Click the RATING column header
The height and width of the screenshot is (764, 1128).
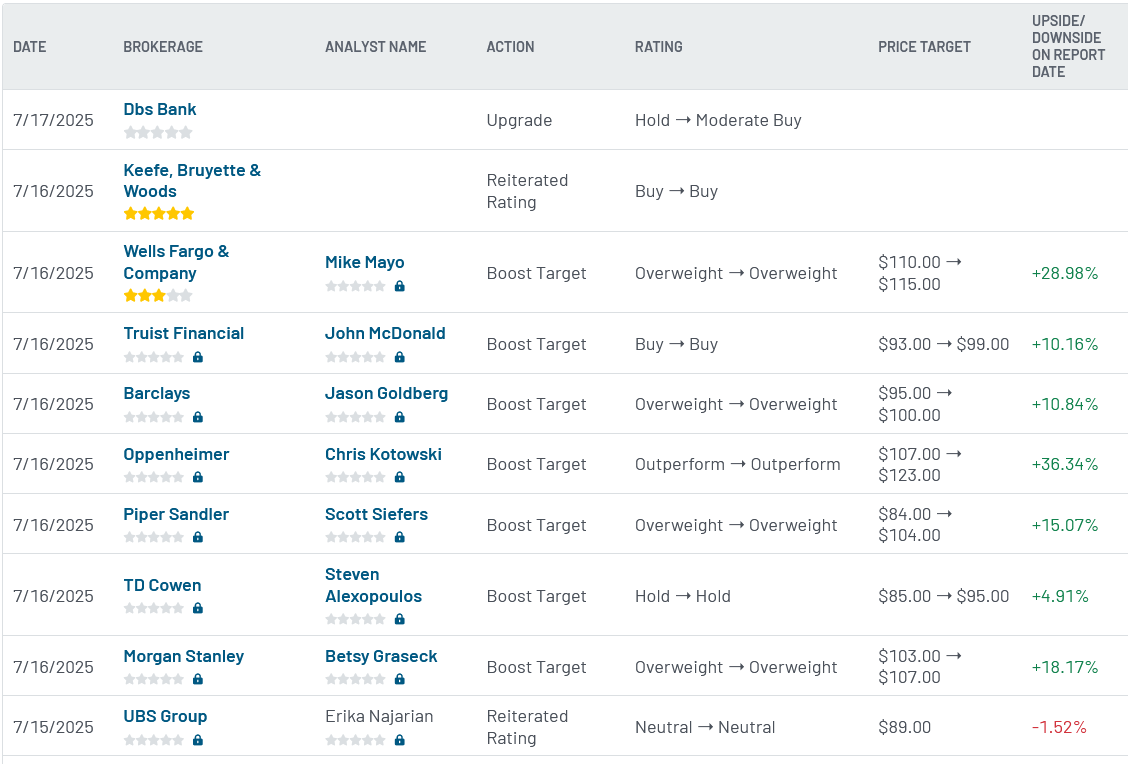point(659,47)
